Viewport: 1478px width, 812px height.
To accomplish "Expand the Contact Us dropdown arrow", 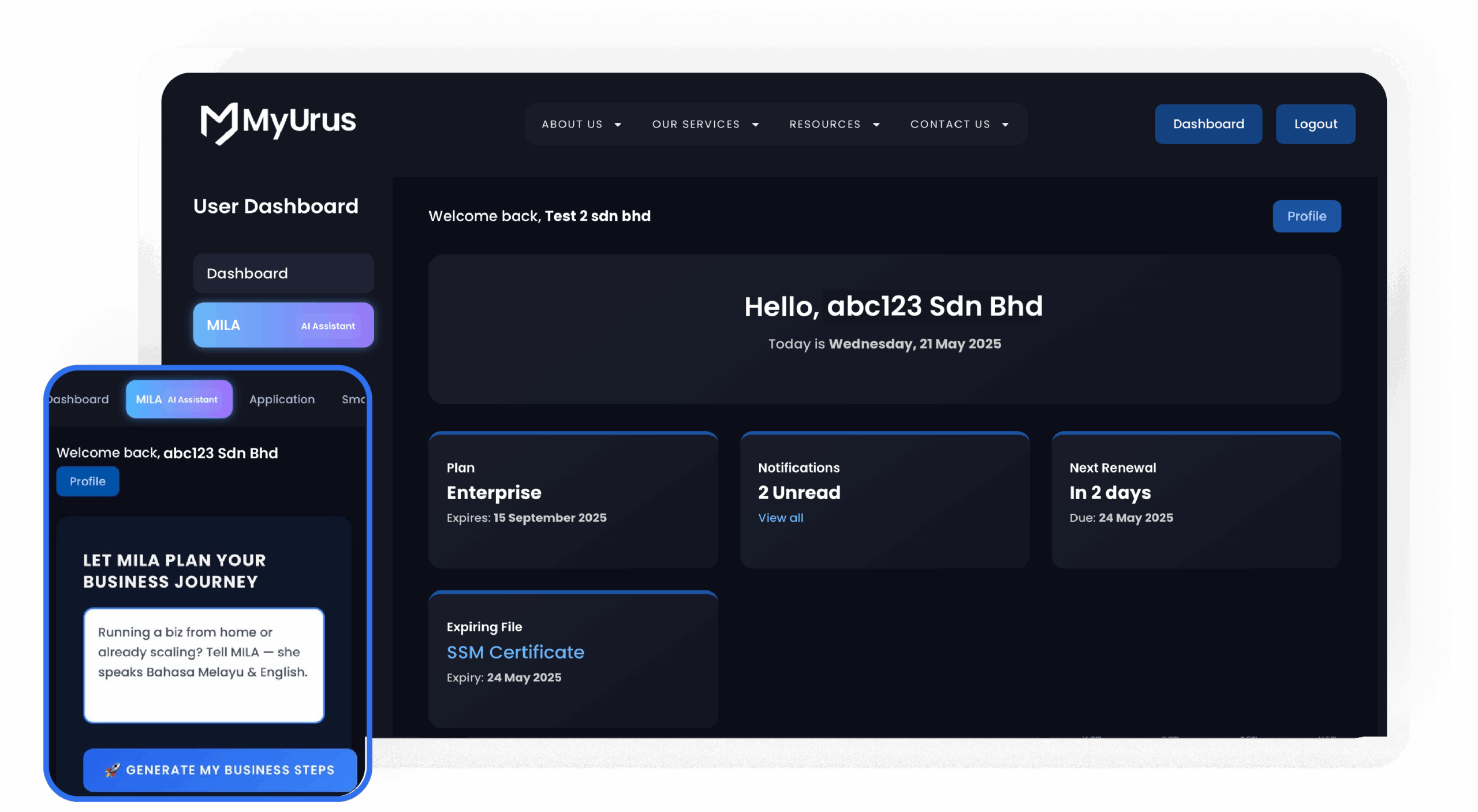I will point(1005,125).
